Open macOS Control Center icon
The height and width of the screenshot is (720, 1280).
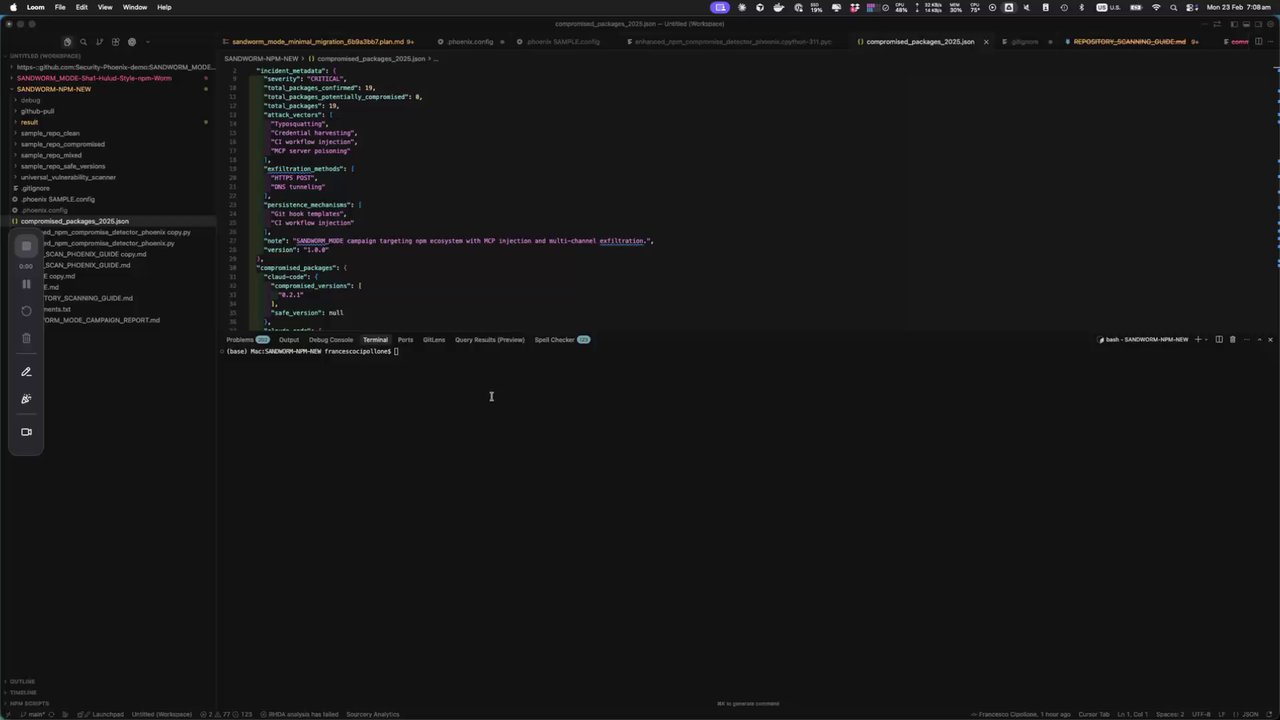coord(1190,7)
